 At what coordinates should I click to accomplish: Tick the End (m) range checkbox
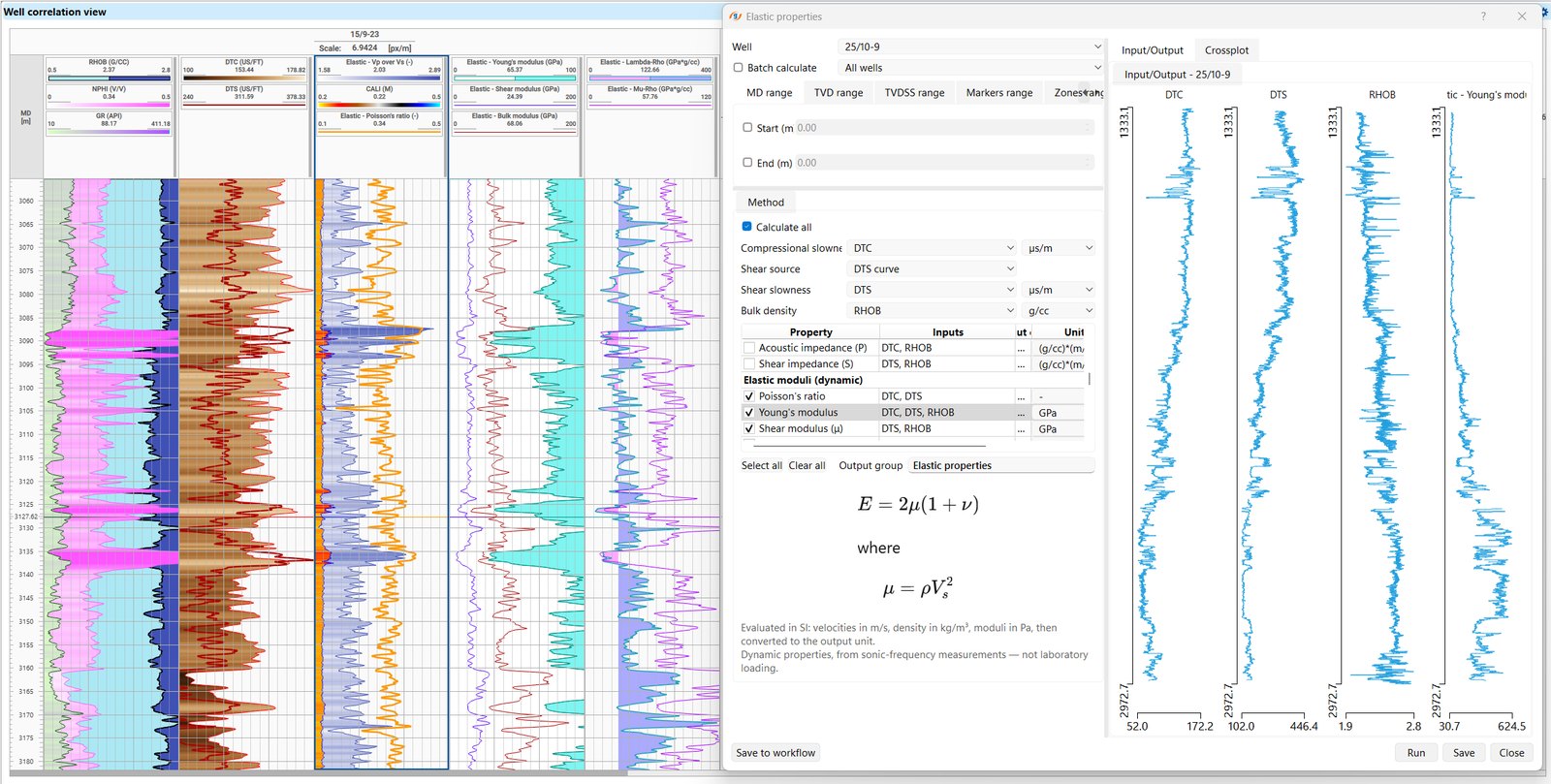[x=747, y=162]
